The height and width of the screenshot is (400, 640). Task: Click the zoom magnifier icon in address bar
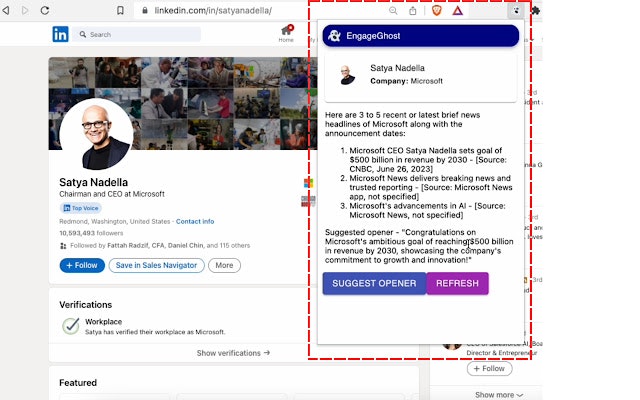[393, 11]
